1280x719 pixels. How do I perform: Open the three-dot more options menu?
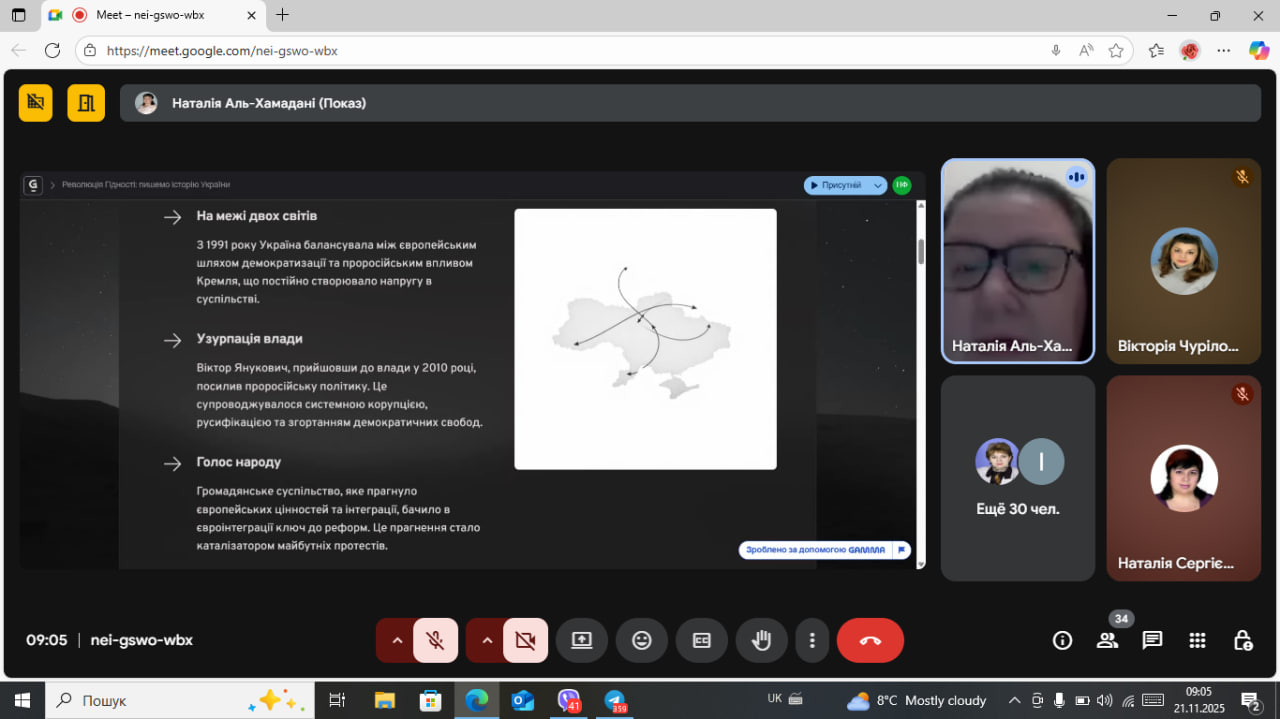pos(812,640)
